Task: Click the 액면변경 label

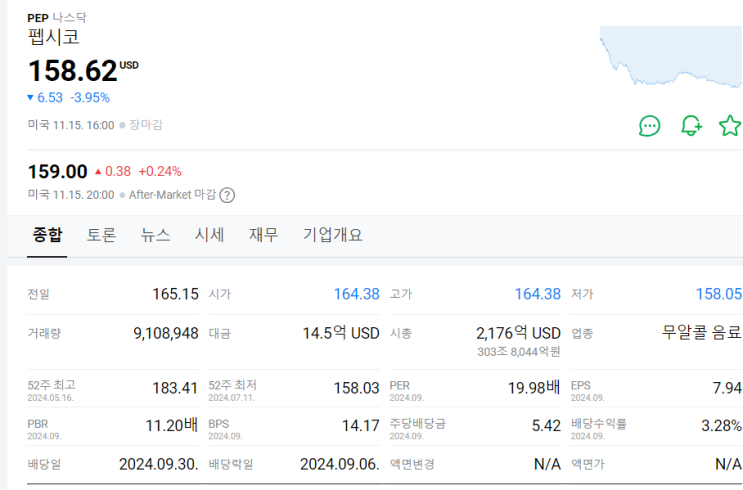Action: (x=412, y=464)
